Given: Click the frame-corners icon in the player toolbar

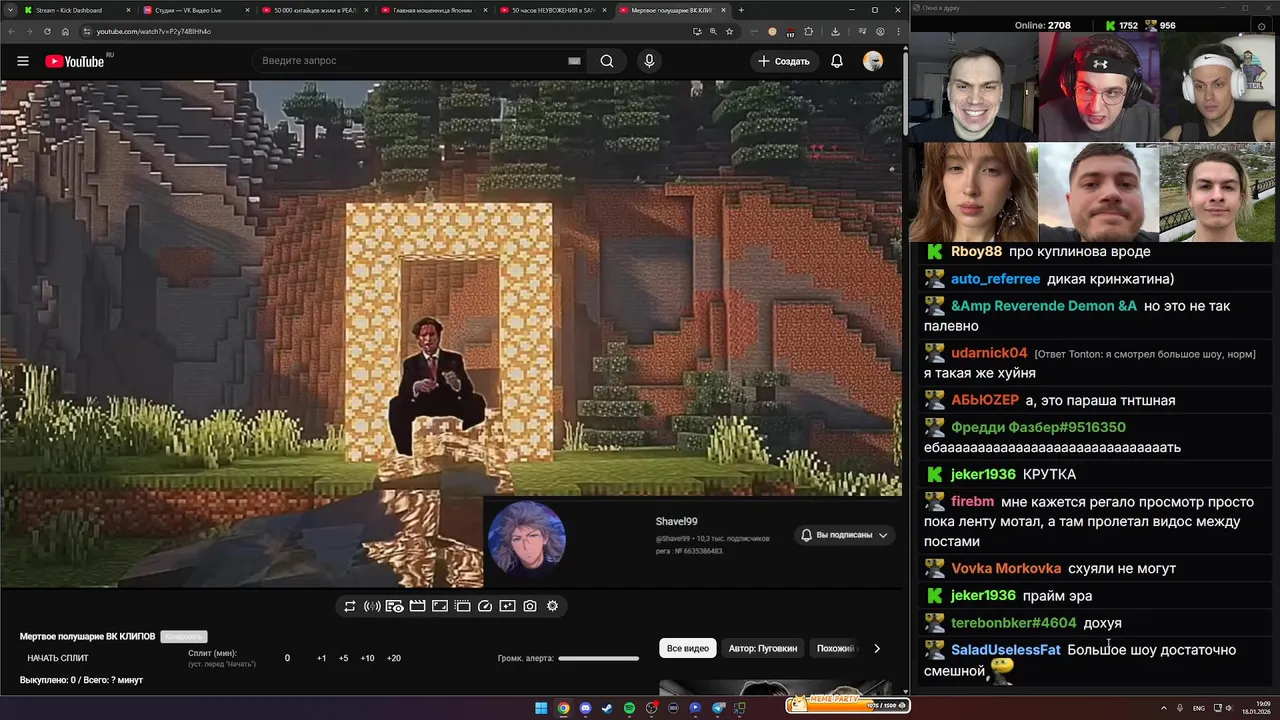Looking at the screenshot, I should click(x=440, y=606).
